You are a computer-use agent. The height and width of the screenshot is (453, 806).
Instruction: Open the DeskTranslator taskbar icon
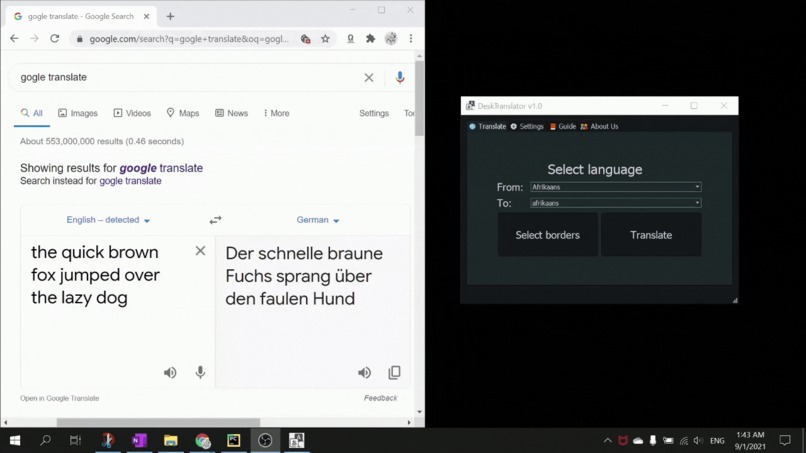(x=297, y=440)
